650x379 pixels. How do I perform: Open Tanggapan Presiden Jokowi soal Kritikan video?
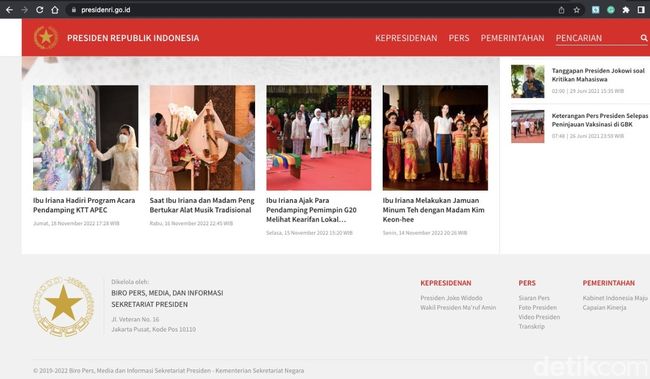coord(527,81)
